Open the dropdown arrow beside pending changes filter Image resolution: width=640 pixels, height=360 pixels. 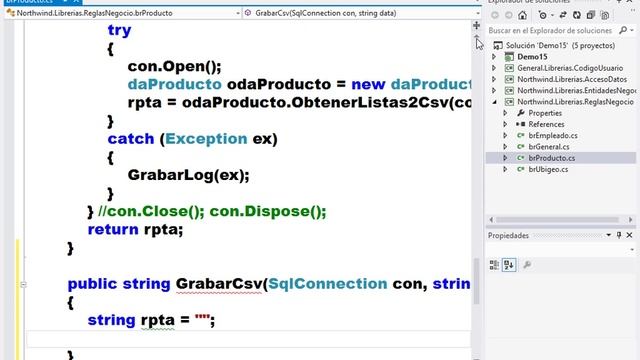pyautogui.click(x=552, y=16)
